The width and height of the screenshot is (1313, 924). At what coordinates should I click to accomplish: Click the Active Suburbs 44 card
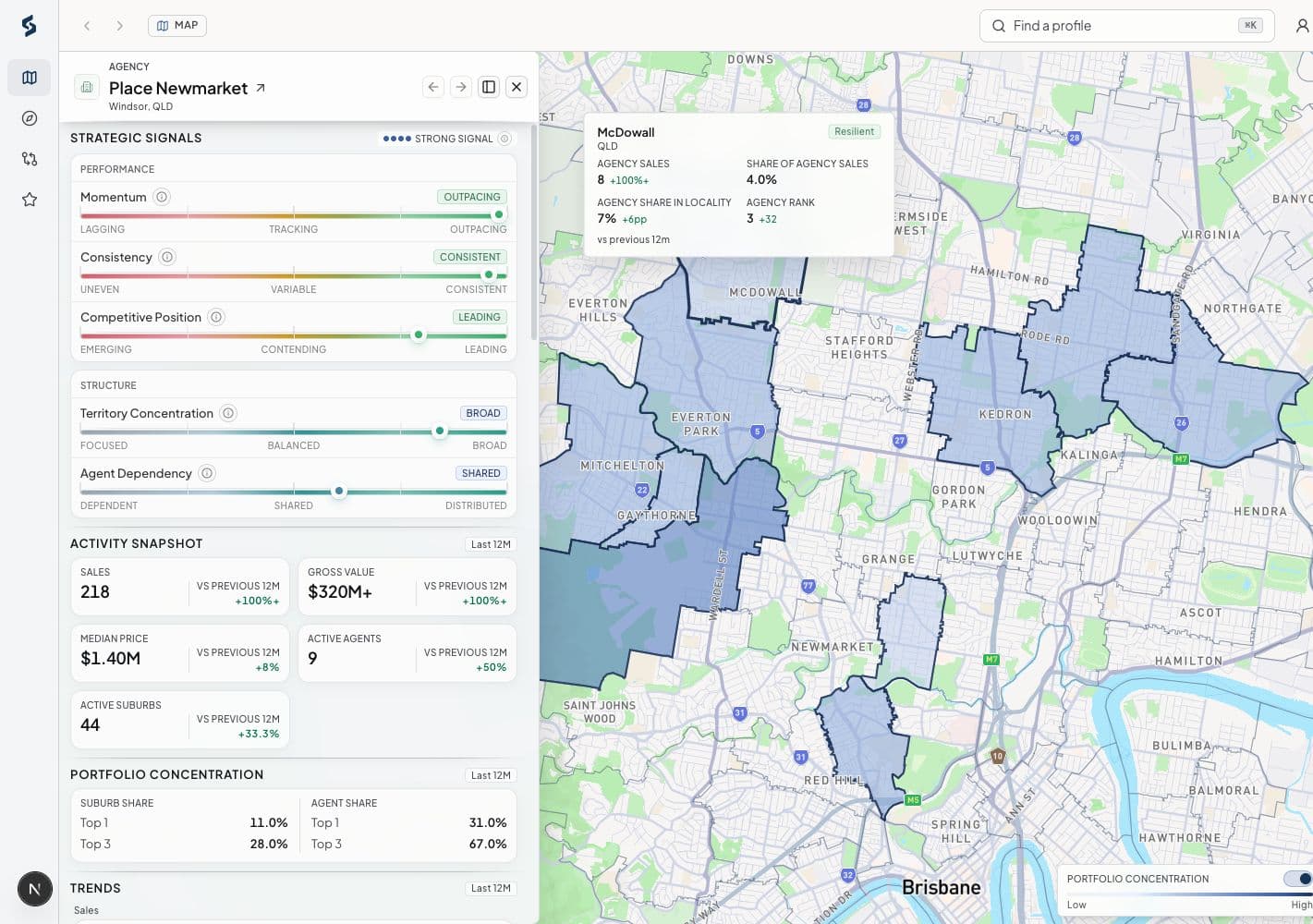(x=180, y=720)
